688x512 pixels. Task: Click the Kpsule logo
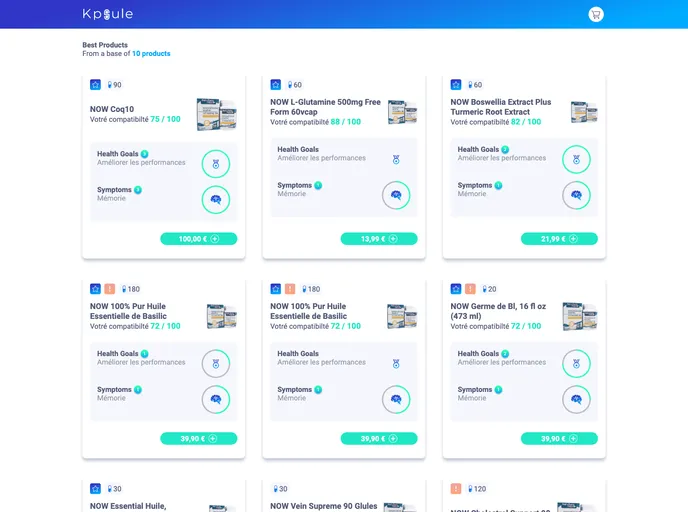coord(107,14)
